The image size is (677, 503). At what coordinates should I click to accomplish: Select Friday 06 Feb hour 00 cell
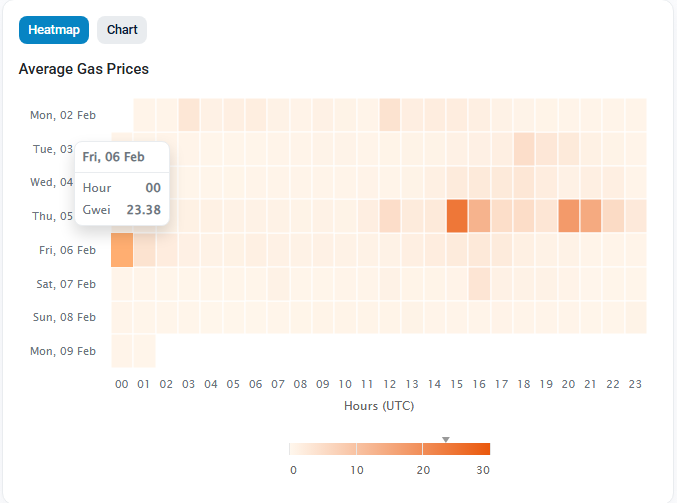point(122,250)
